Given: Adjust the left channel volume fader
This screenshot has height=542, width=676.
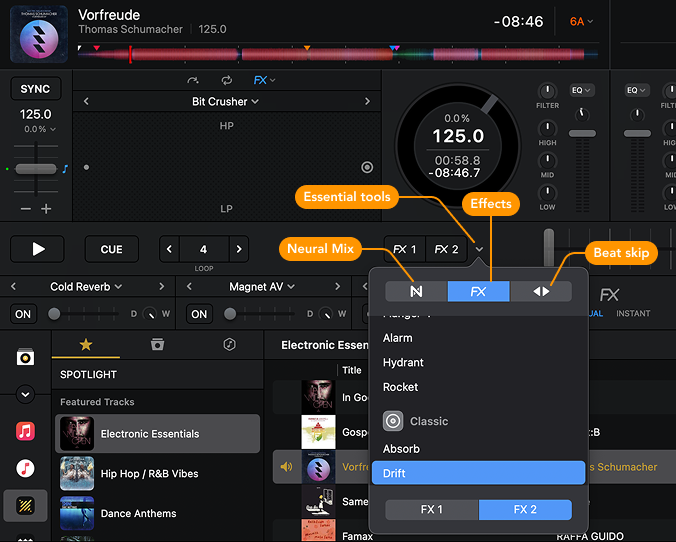Looking at the screenshot, I should [582, 134].
